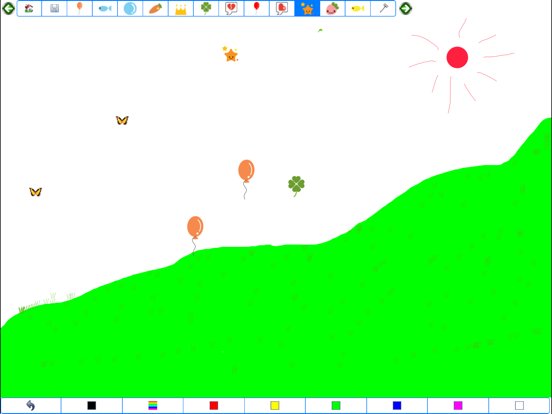Pick the rainbow multicolor swatch
Screen dimensions: 552x414
point(153,406)
